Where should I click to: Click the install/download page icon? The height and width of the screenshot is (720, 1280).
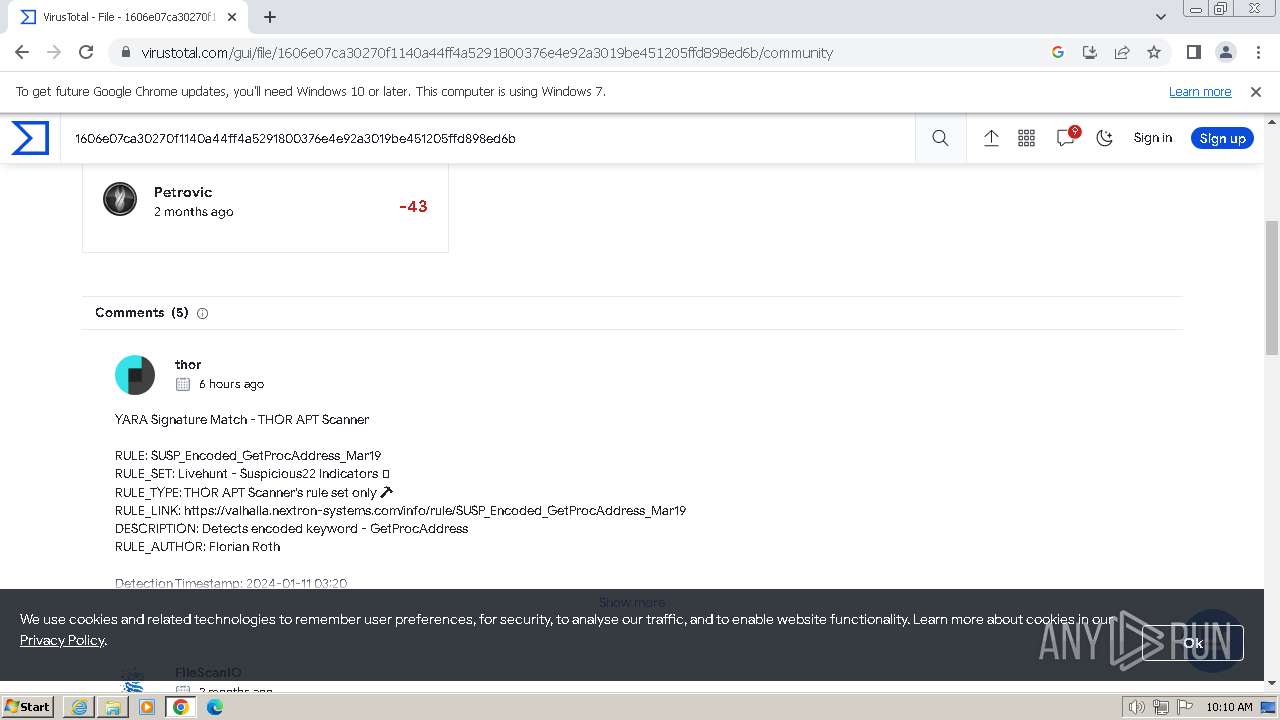point(1090,52)
